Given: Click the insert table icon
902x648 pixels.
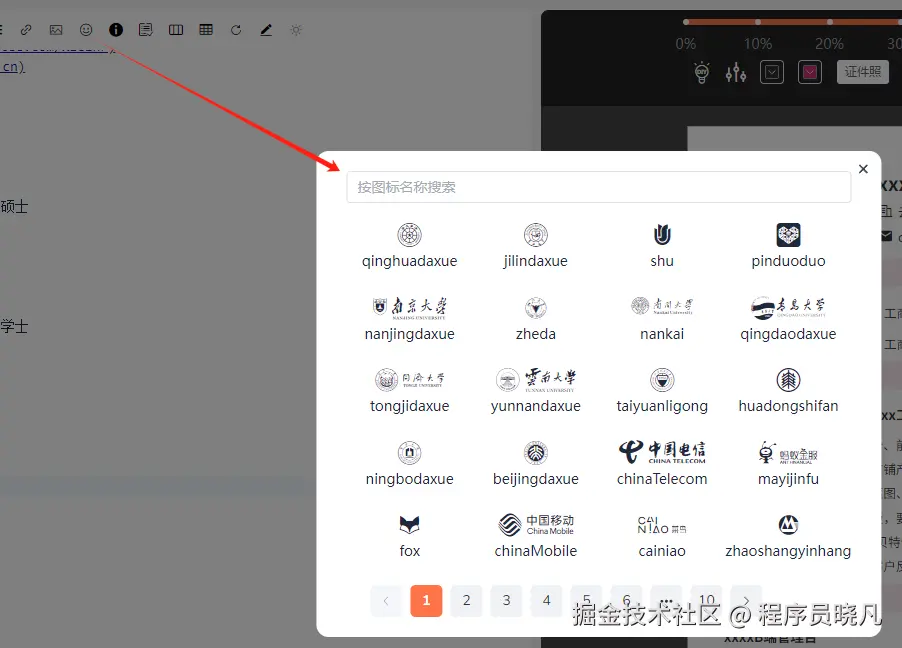Looking at the screenshot, I should click(x=206, y=29).
